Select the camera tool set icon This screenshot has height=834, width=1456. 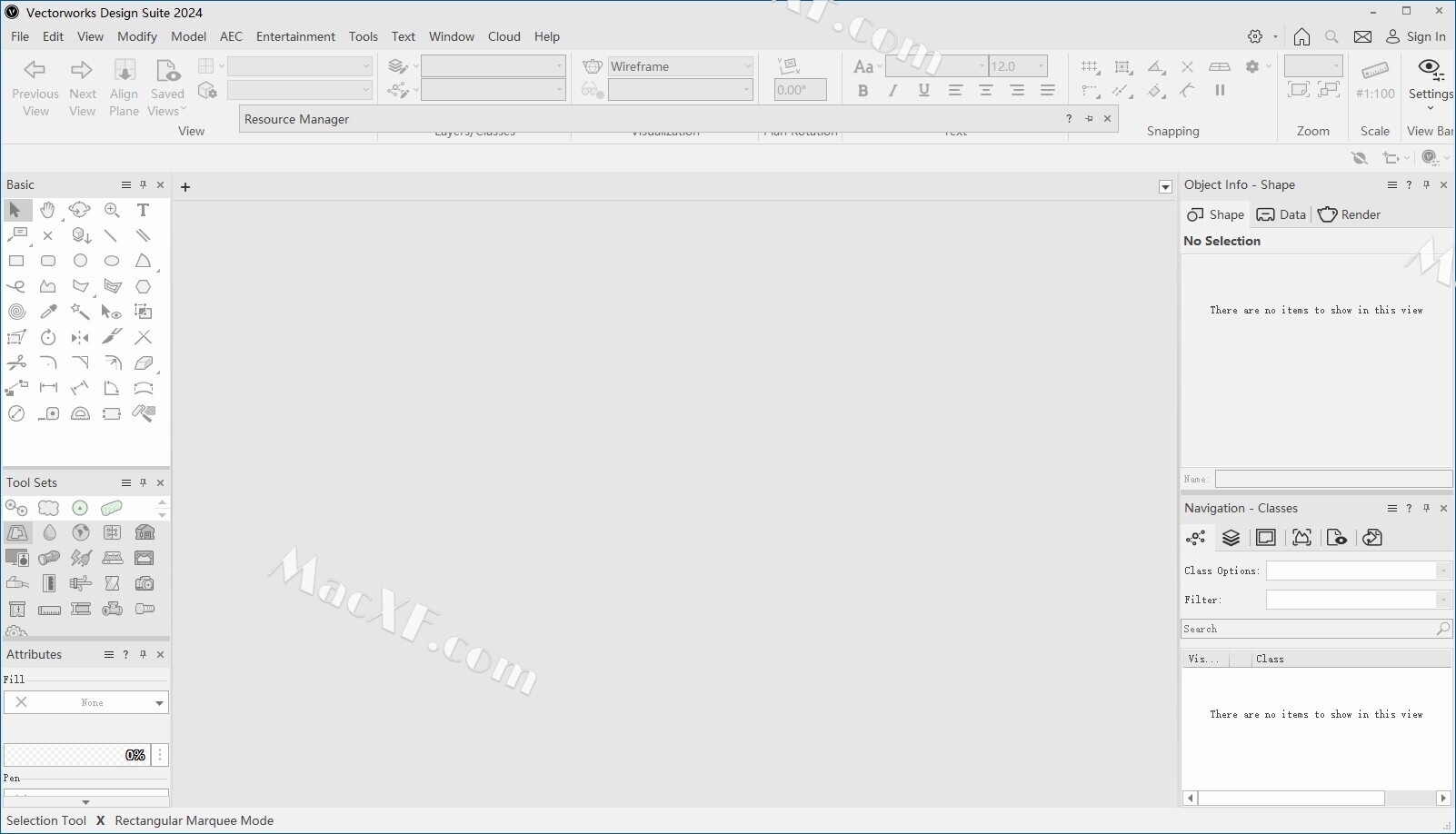click(145, 583)
